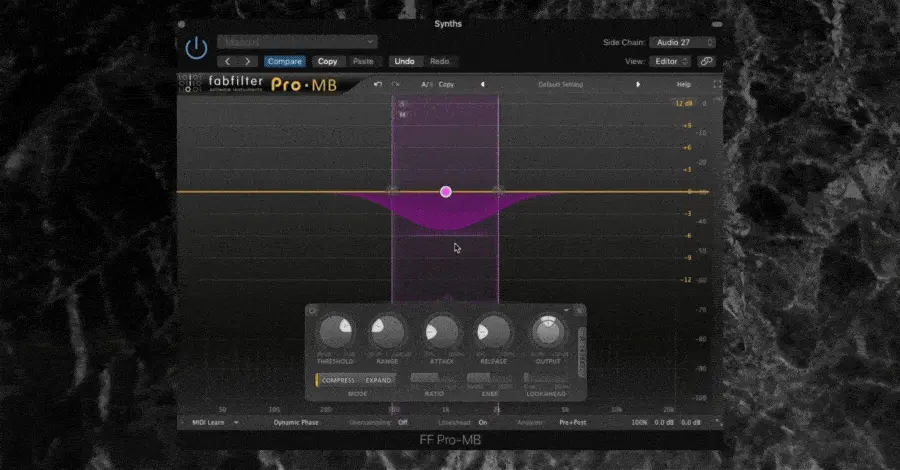Click FabFilter redo arrow icon
Image resolution: width=900 pixels, height=470 pixels.
coord(395,84)
